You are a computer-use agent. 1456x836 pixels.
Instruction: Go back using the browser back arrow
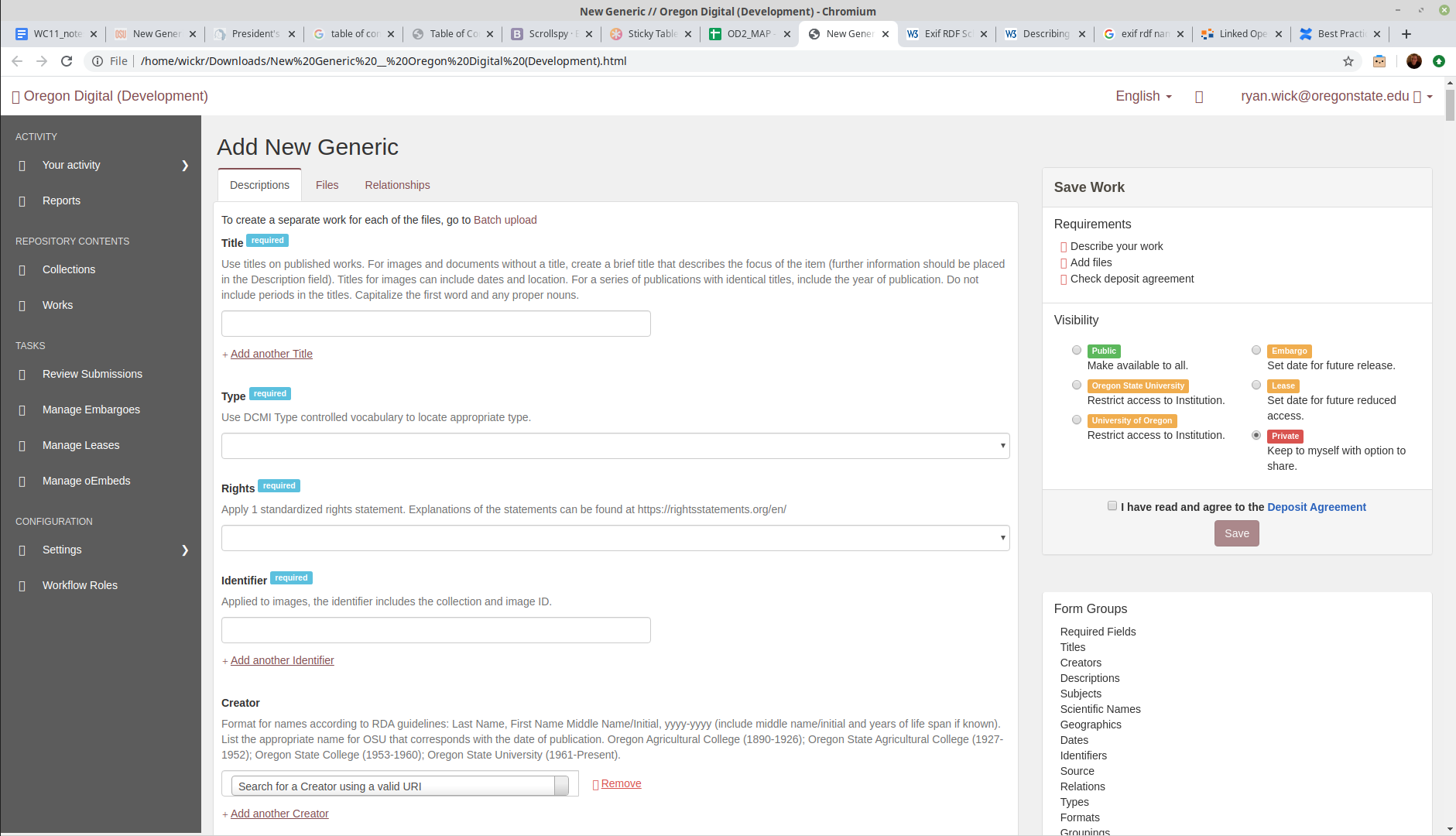click(17, 61)
